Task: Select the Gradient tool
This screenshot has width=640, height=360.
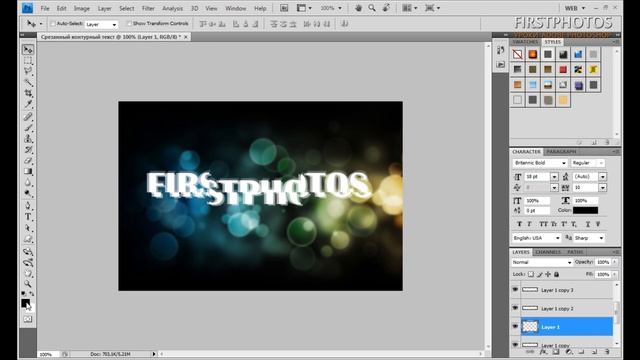Action: 28,172
